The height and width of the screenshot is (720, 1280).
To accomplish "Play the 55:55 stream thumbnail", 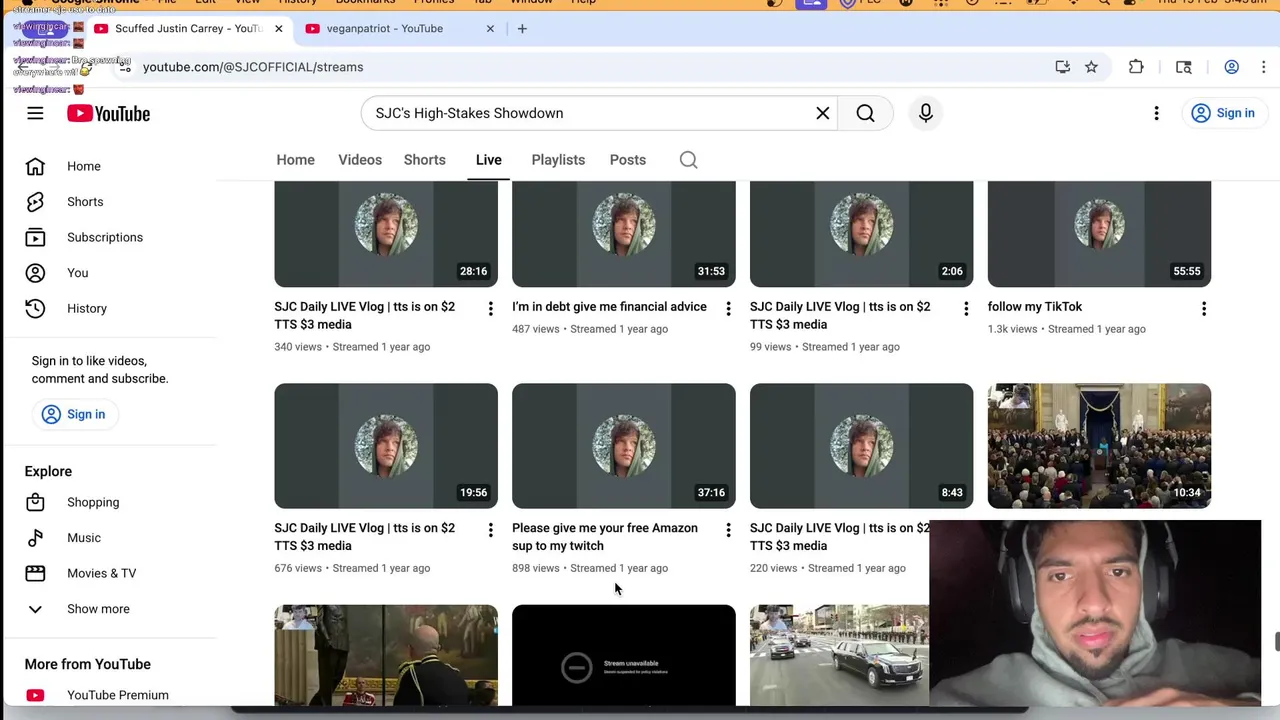I will [x=1099, y=234].
